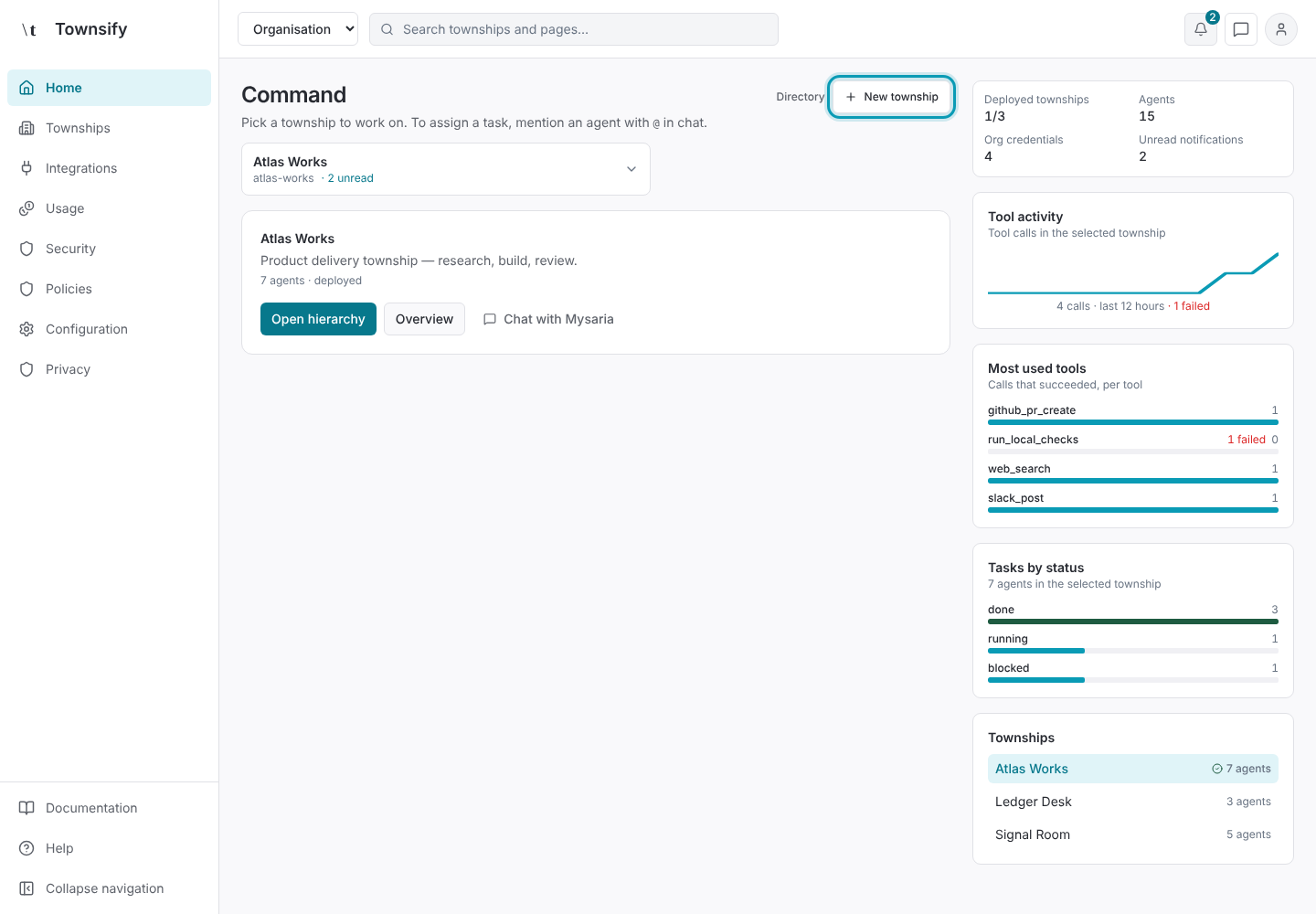Click the Privacy shield icon
Screen dimensions: 1316x914
(x=27, y=369)
